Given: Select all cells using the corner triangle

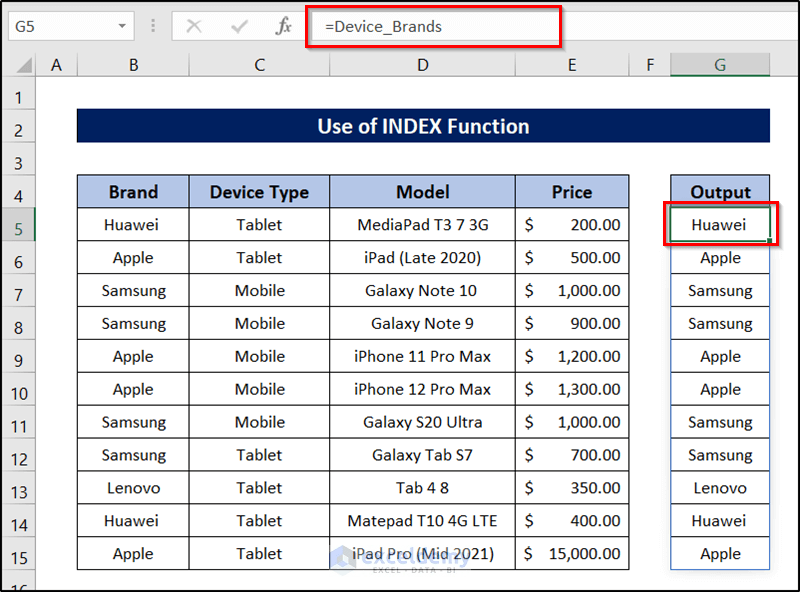Looking at the screenshot, I should [22, 63].
